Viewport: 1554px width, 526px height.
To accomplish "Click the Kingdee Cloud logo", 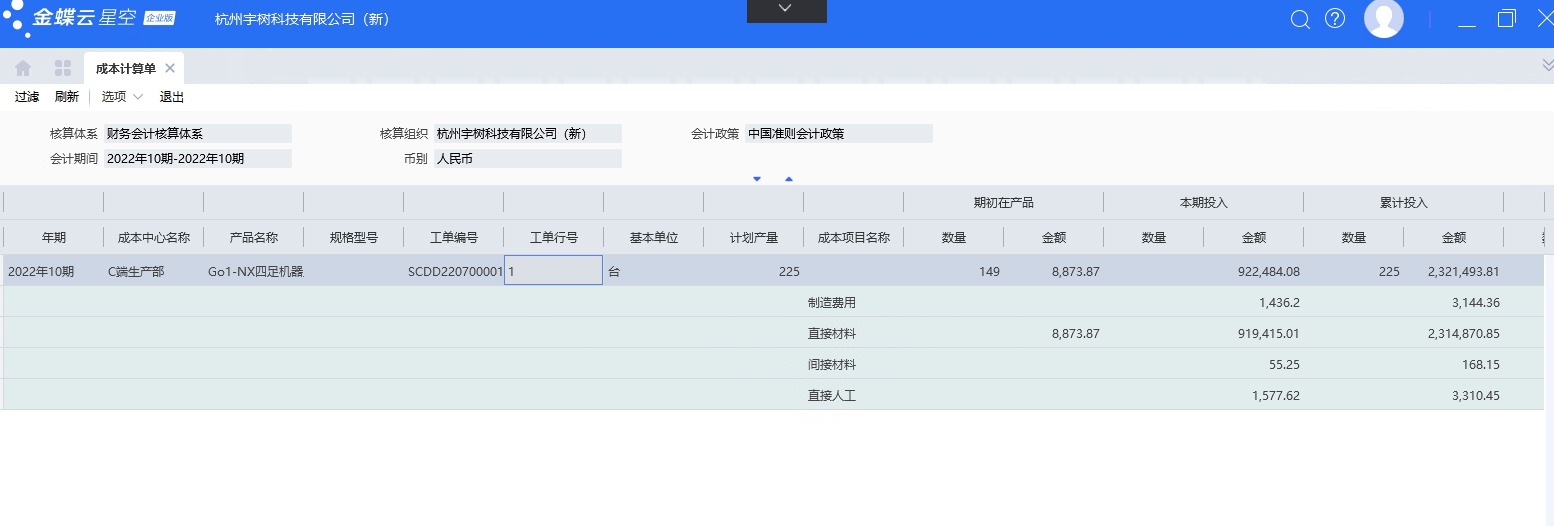I will pos(88,19).
